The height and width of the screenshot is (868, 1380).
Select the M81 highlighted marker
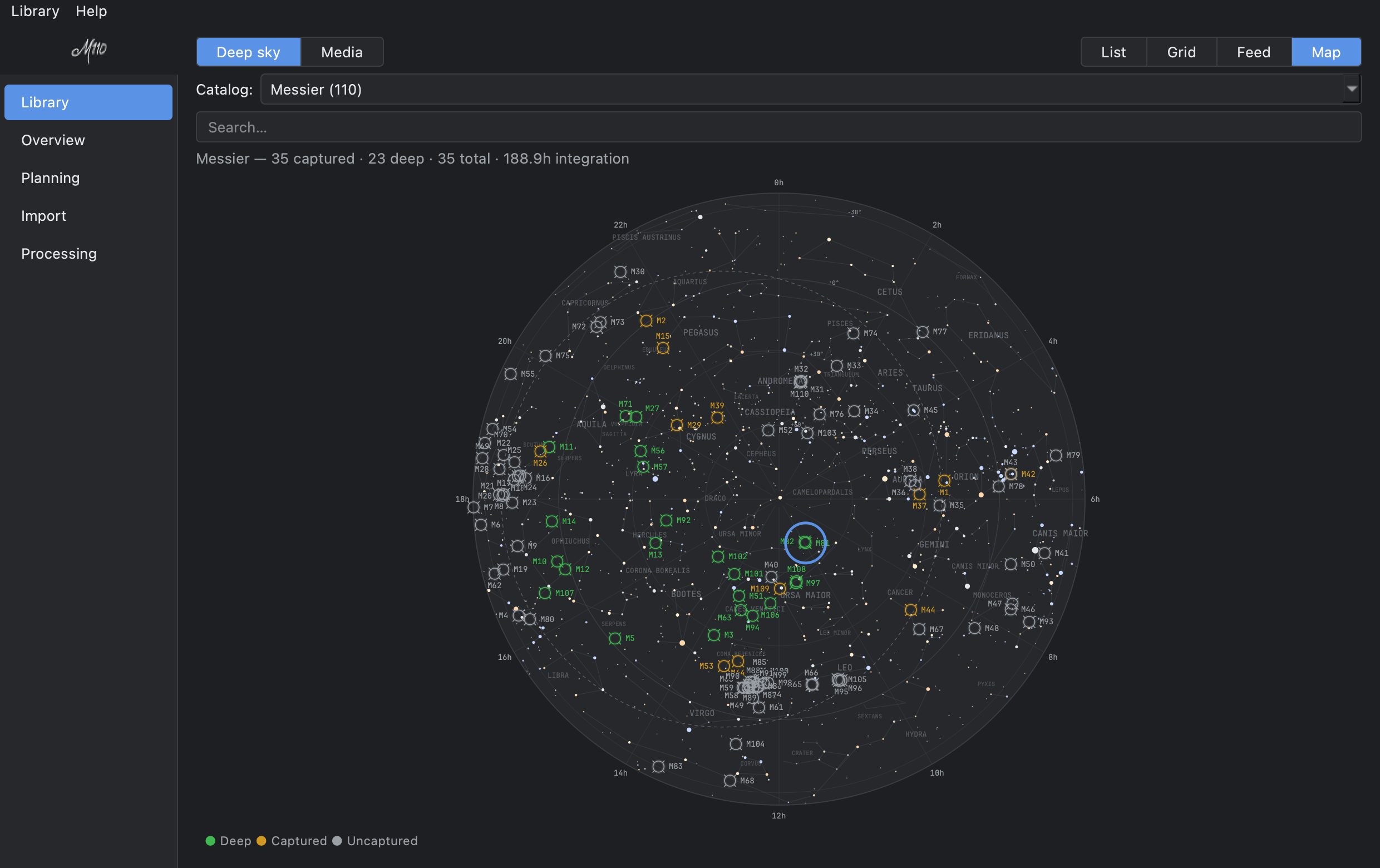coord(805,542)
